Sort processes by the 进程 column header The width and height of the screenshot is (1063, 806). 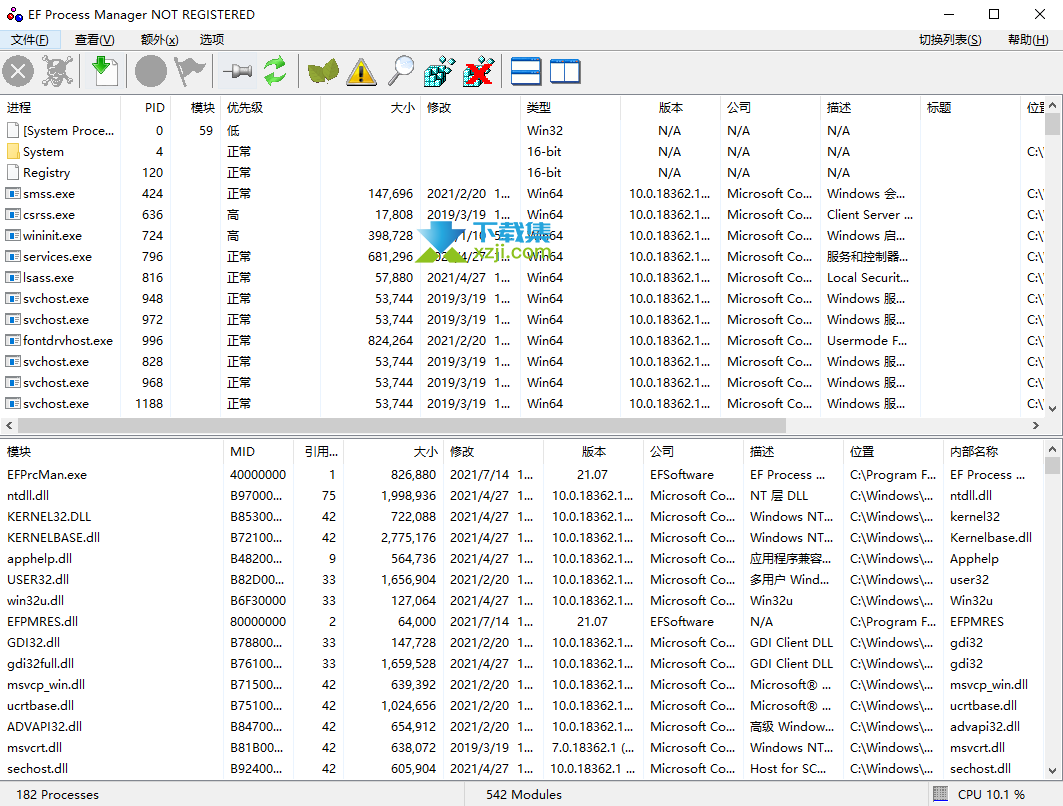click(x=60, y=108)
